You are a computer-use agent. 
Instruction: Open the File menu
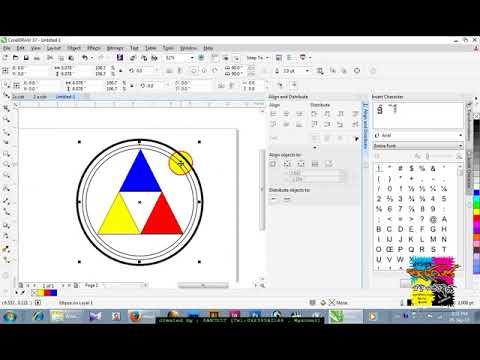coord(6,48)
